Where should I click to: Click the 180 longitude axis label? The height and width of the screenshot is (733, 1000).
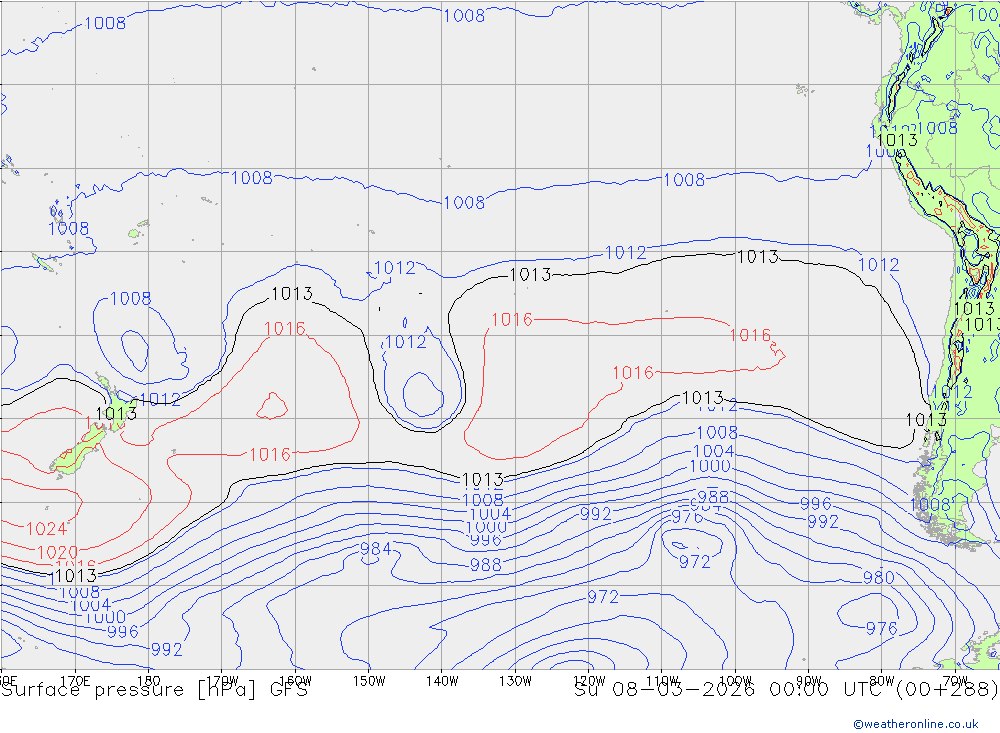pos(149,681)
